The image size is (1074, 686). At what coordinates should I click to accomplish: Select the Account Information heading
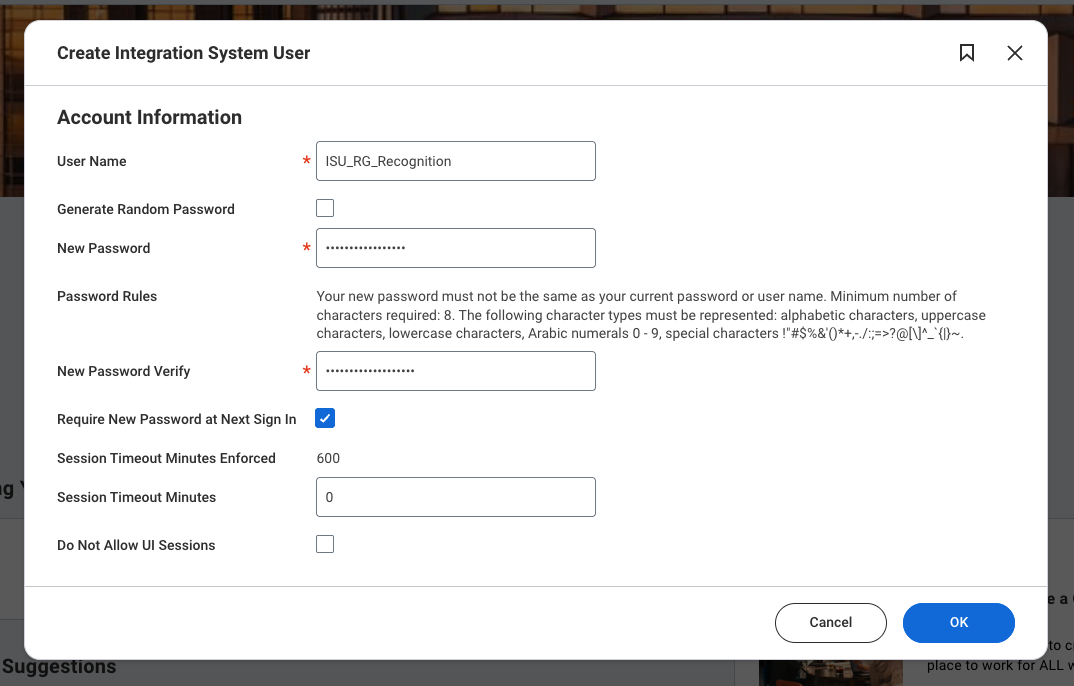(149, 117)
